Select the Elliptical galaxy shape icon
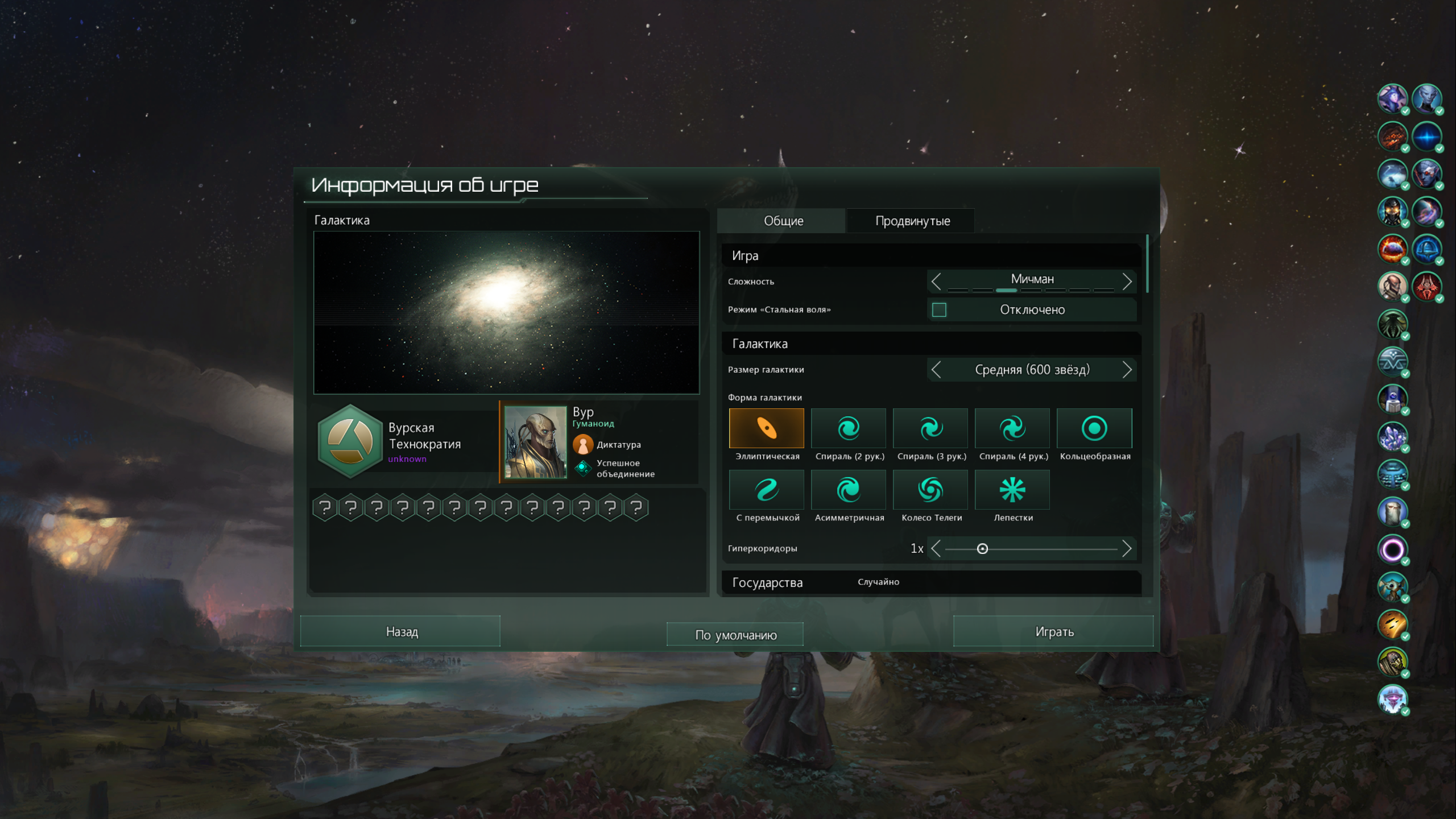Viewport: 1456px width, 819px height. click(766, 428)
